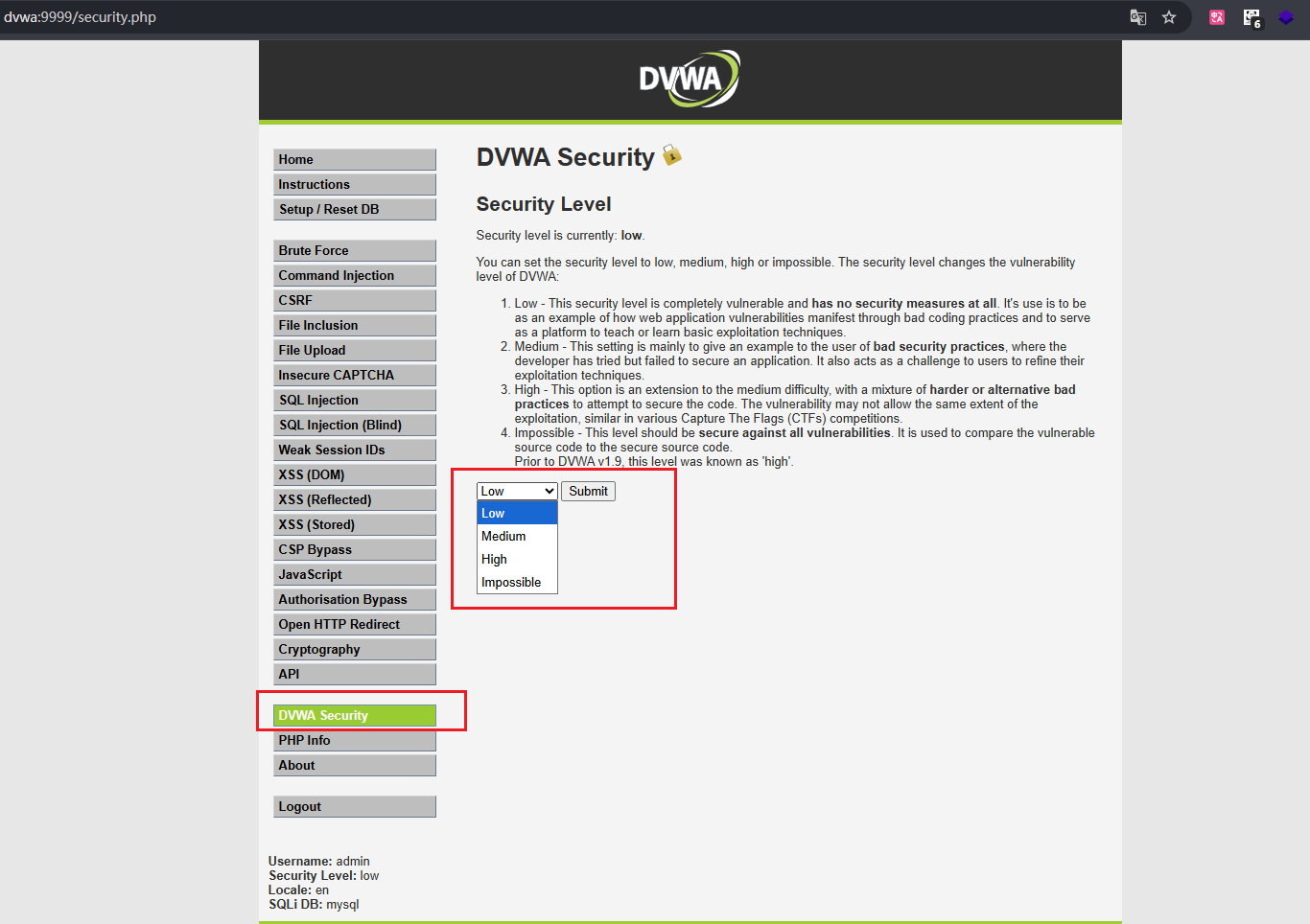
Task: Bookmark this page with the star icon
Action: click(x=1169, y=17)
